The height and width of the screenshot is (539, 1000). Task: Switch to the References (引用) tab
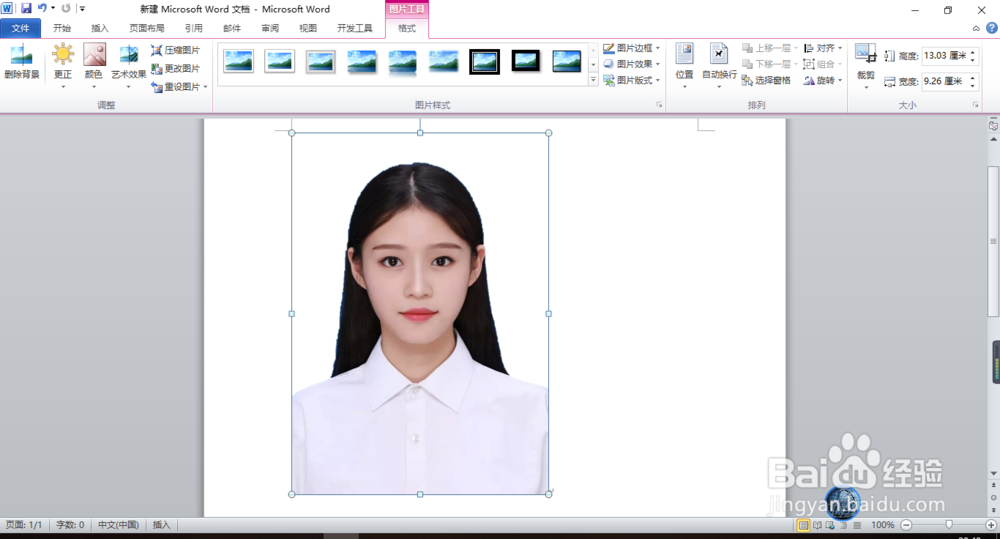194,28
